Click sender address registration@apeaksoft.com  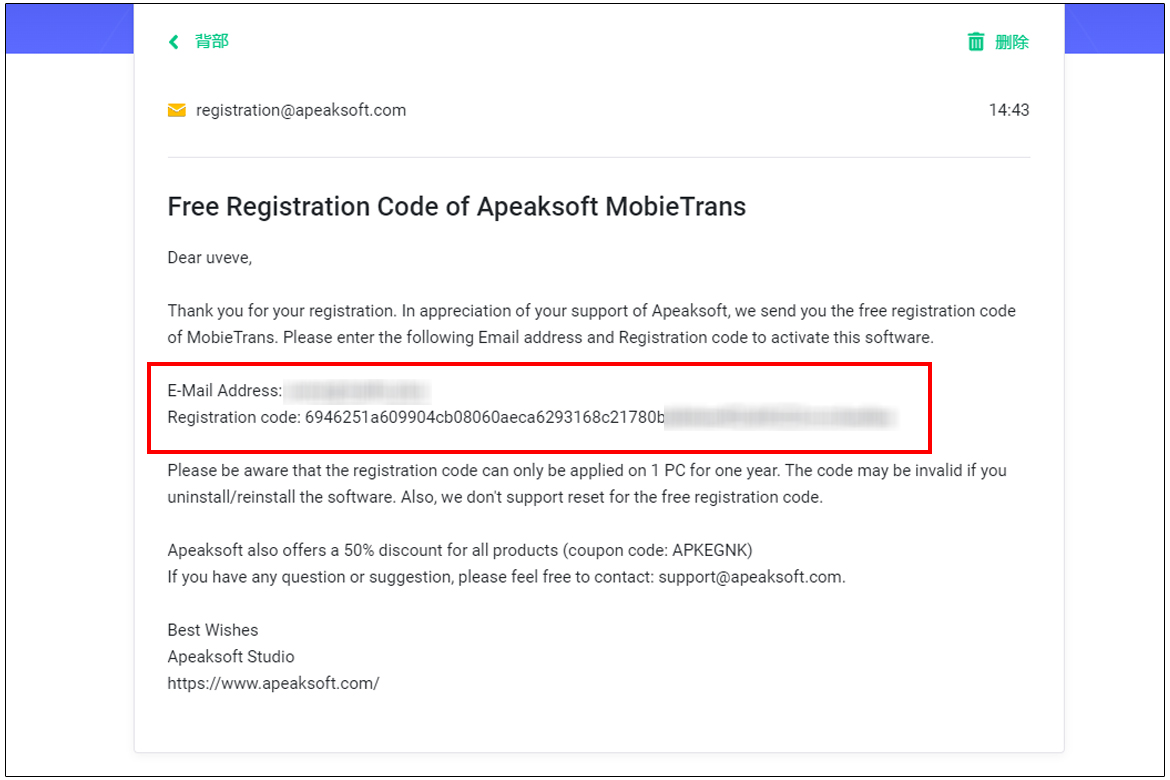point(301,110)
